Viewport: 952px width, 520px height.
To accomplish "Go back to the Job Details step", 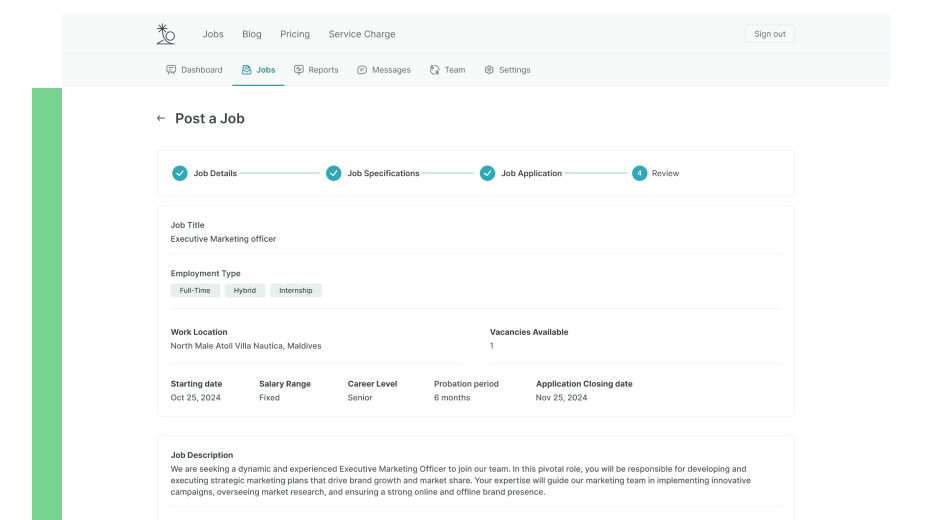I will click(215, 173).
